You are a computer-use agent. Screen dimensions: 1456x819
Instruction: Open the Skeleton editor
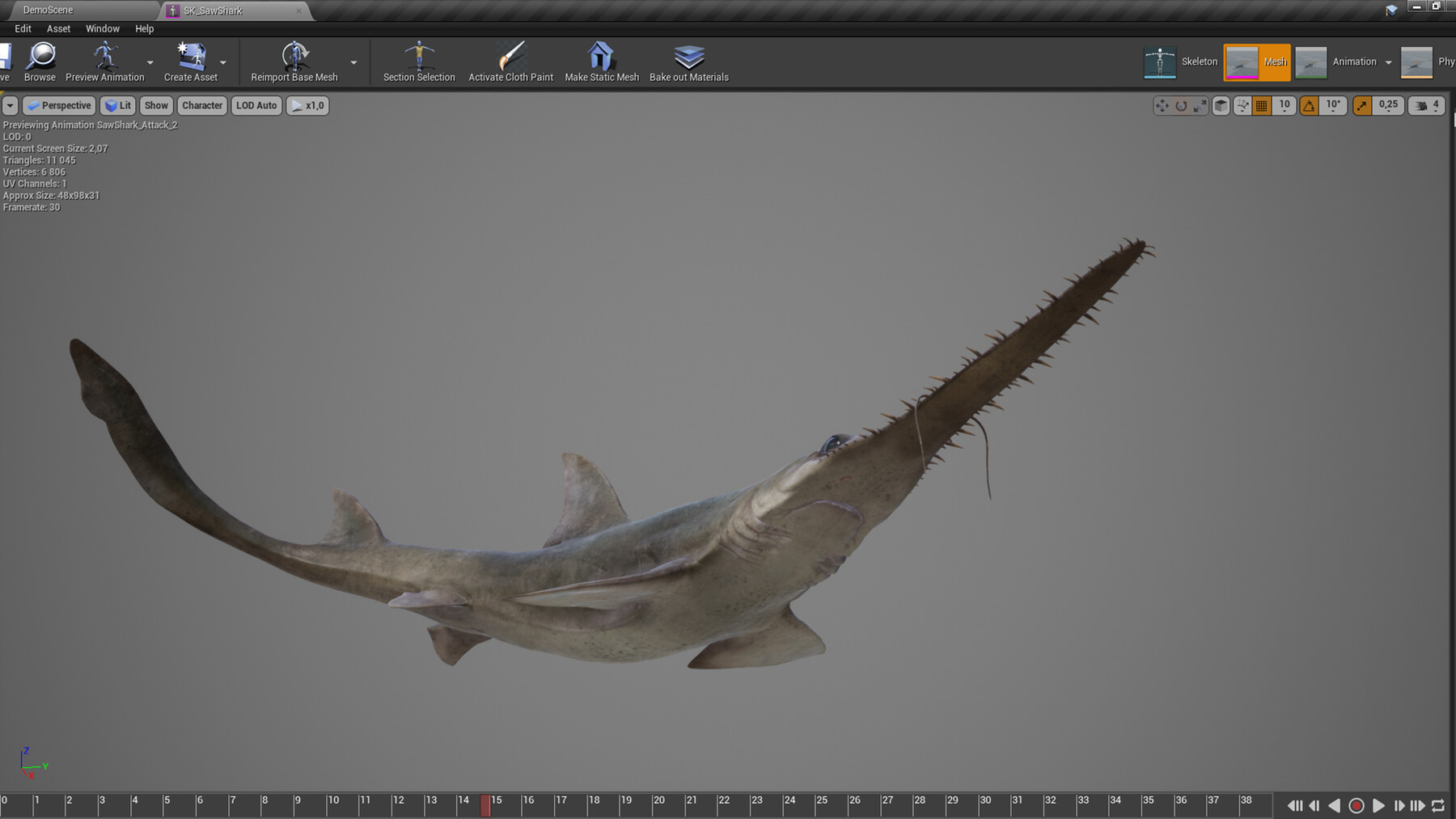pos(1181,61)
